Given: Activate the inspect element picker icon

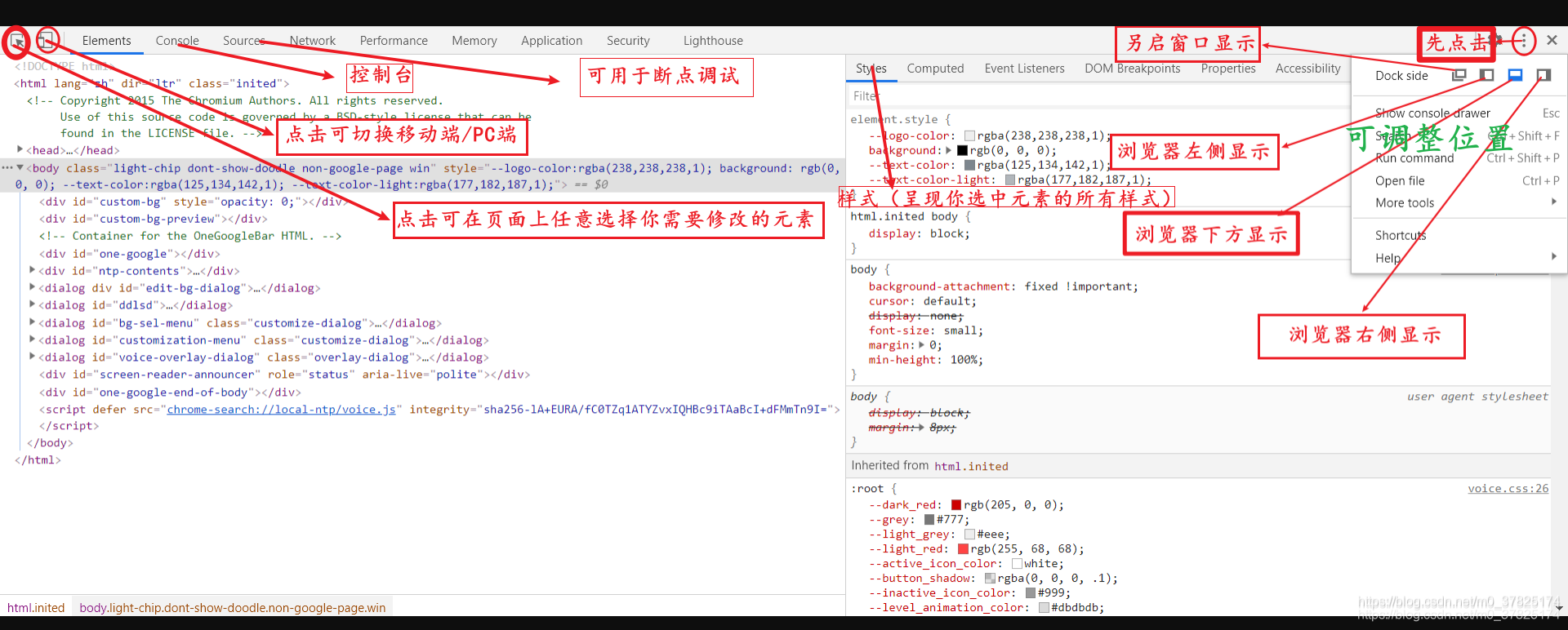Looking at the screenshot, I should coord(16,41).
